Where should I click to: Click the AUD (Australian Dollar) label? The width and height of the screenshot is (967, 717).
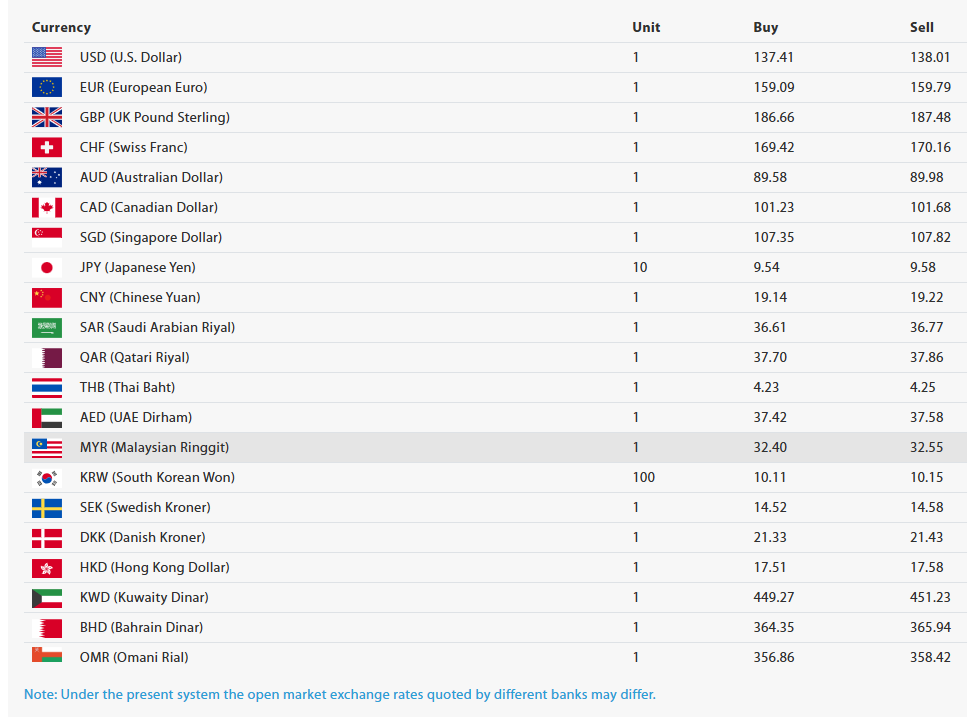click(x=151, y=178)
